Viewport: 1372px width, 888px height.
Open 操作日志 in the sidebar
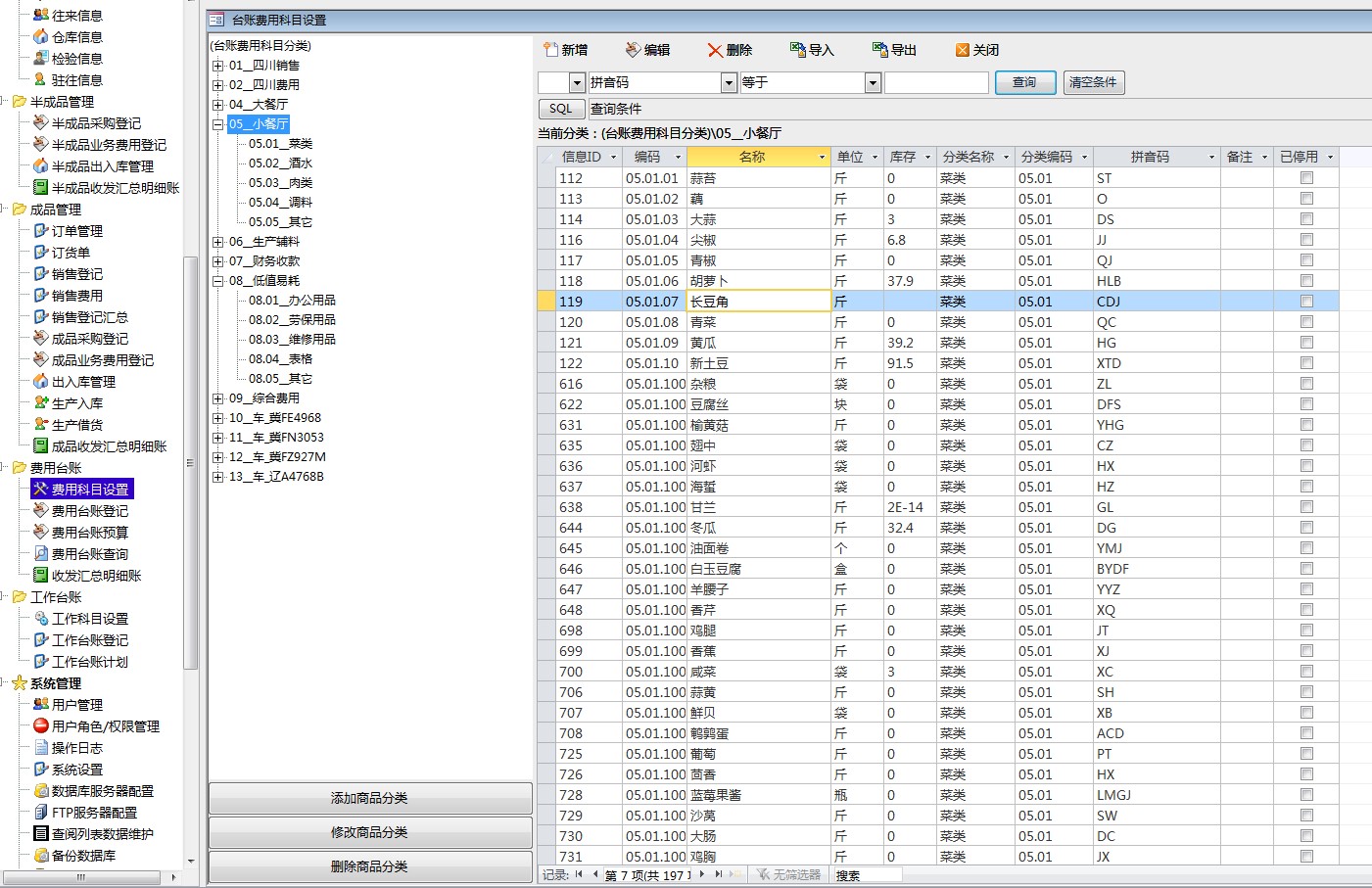point(76,748)
